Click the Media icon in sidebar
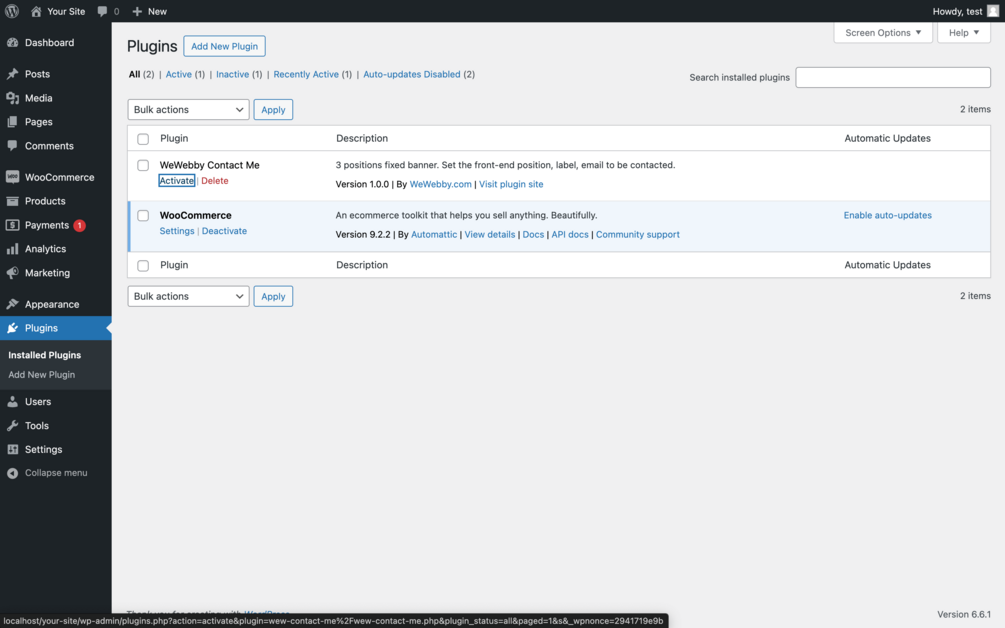This screenshot has width=1005, height=628. (x=12, y=98)
